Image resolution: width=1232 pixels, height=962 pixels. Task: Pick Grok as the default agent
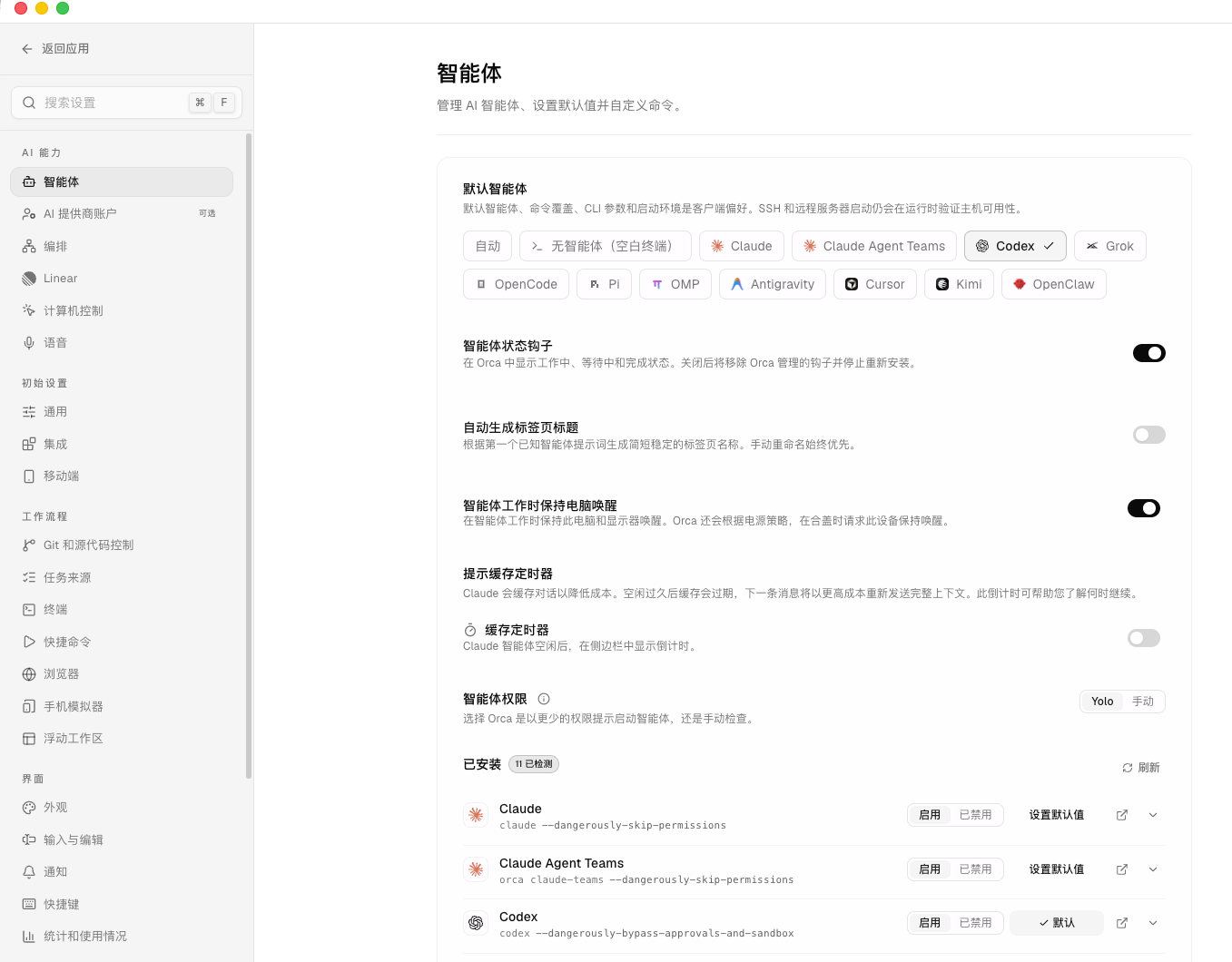(1110, 246)
